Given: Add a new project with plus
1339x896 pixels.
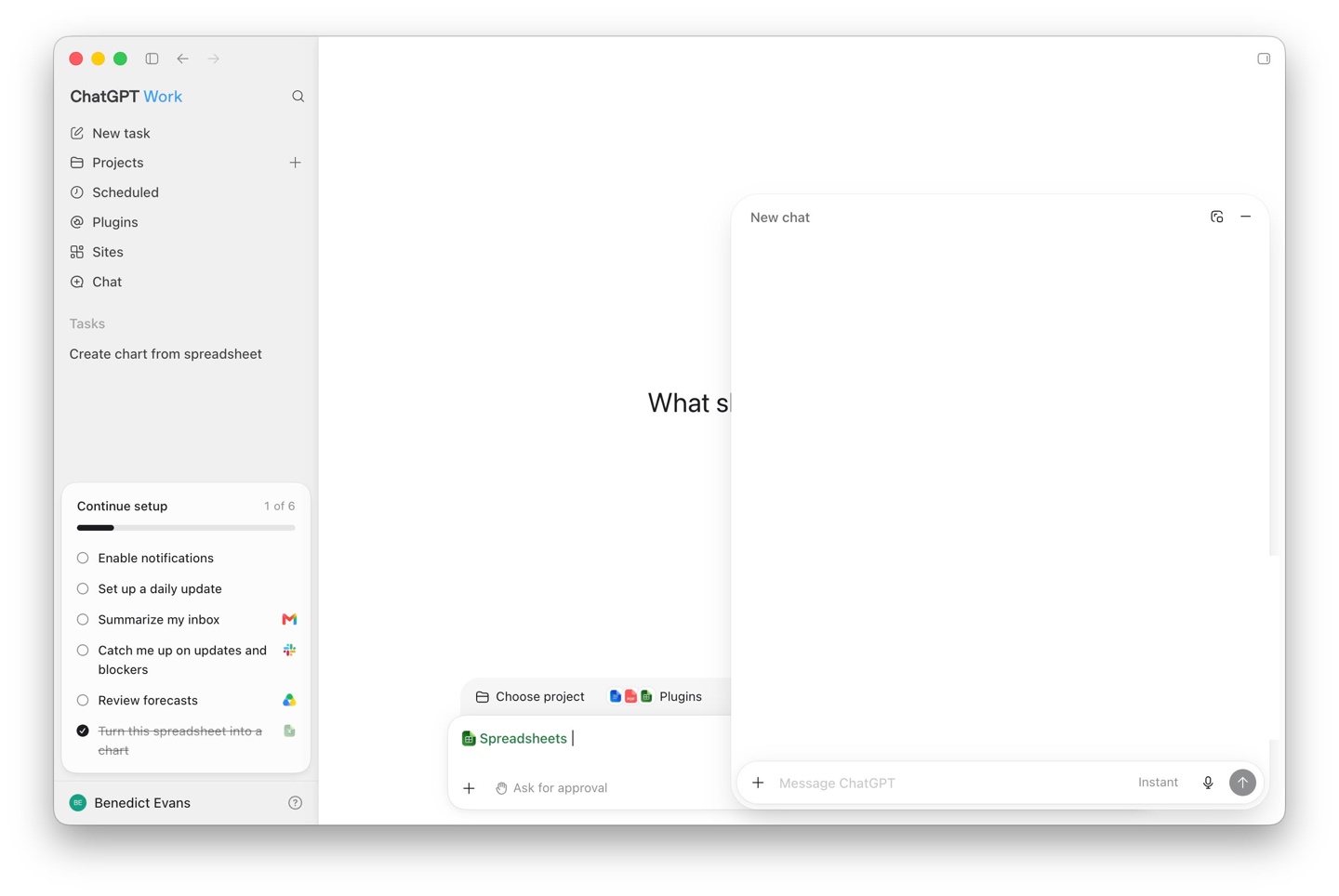Looking at the screenshot, I should pyautogui.click(x=295, y=163).
